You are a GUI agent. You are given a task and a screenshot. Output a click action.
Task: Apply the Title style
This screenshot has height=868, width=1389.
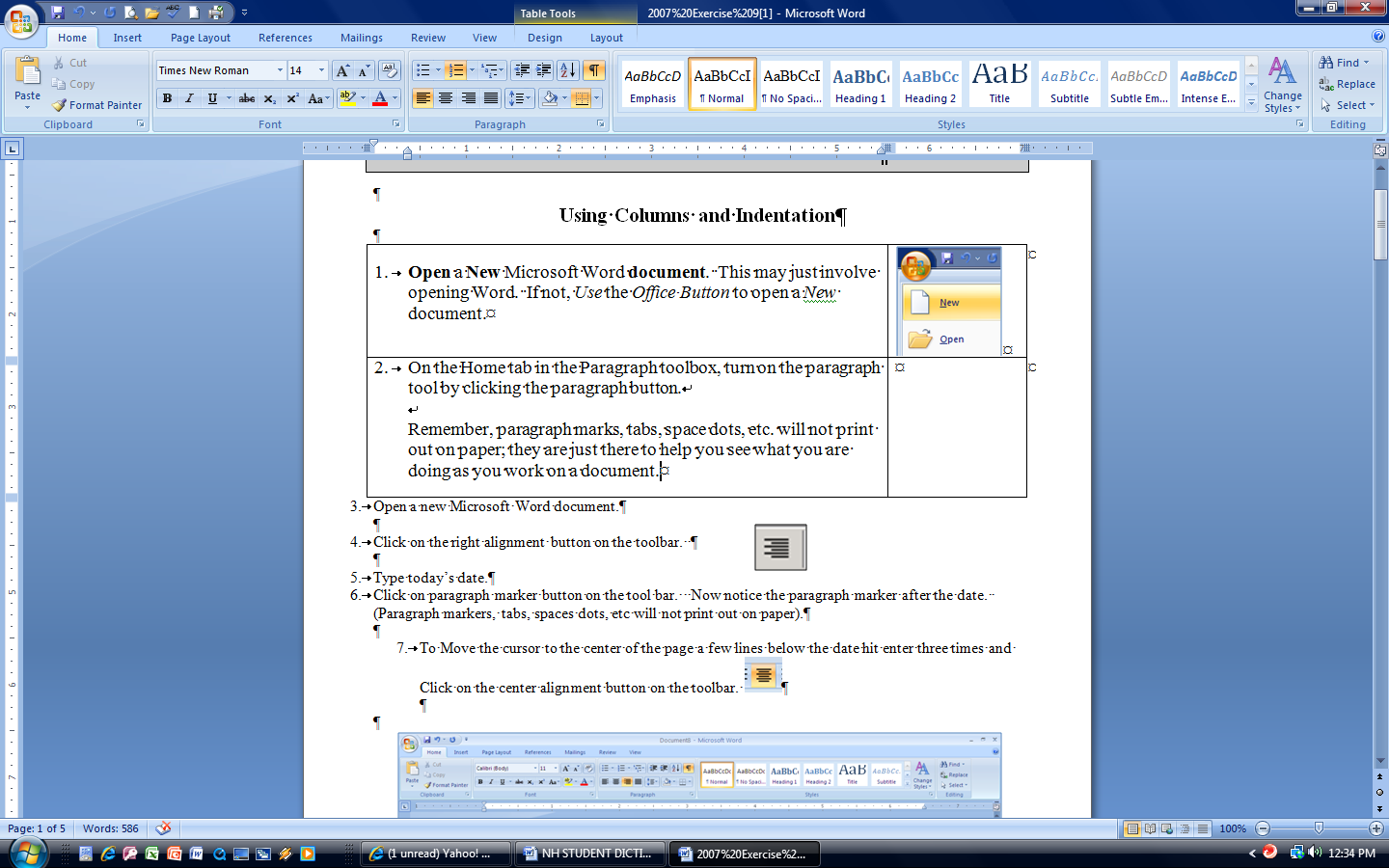999,85
